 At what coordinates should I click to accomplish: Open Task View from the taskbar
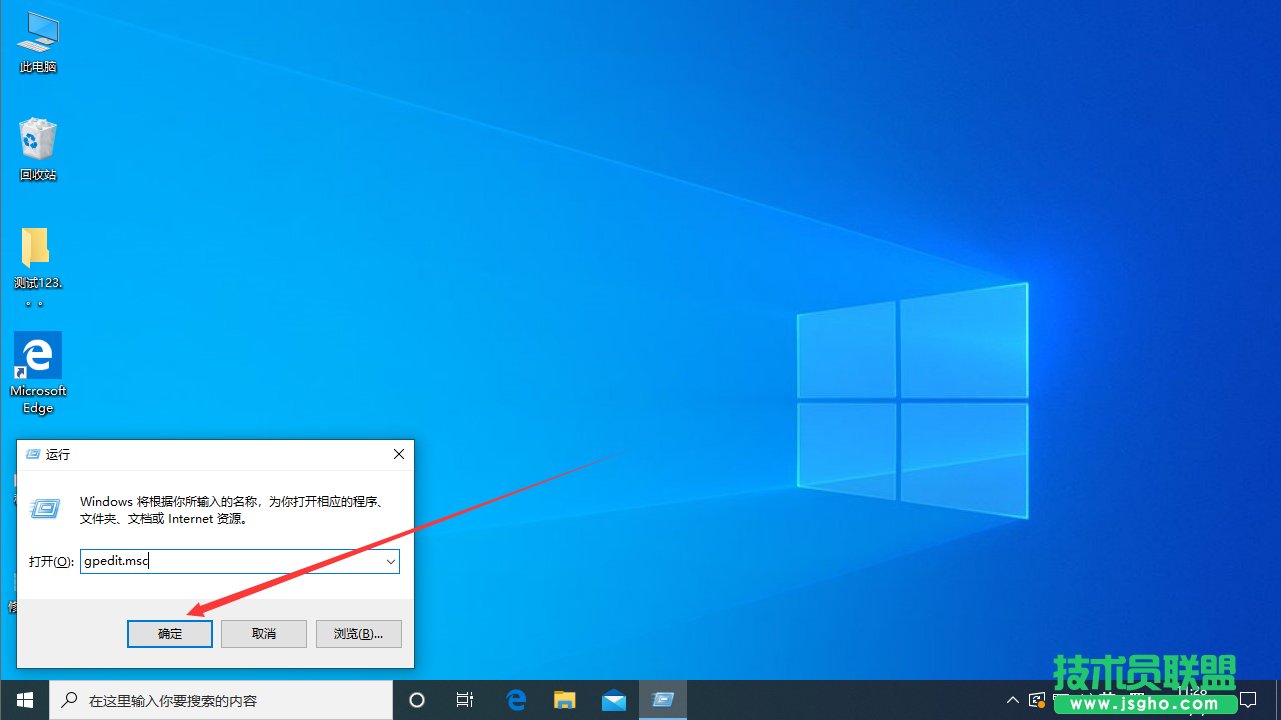click(465, 699)
